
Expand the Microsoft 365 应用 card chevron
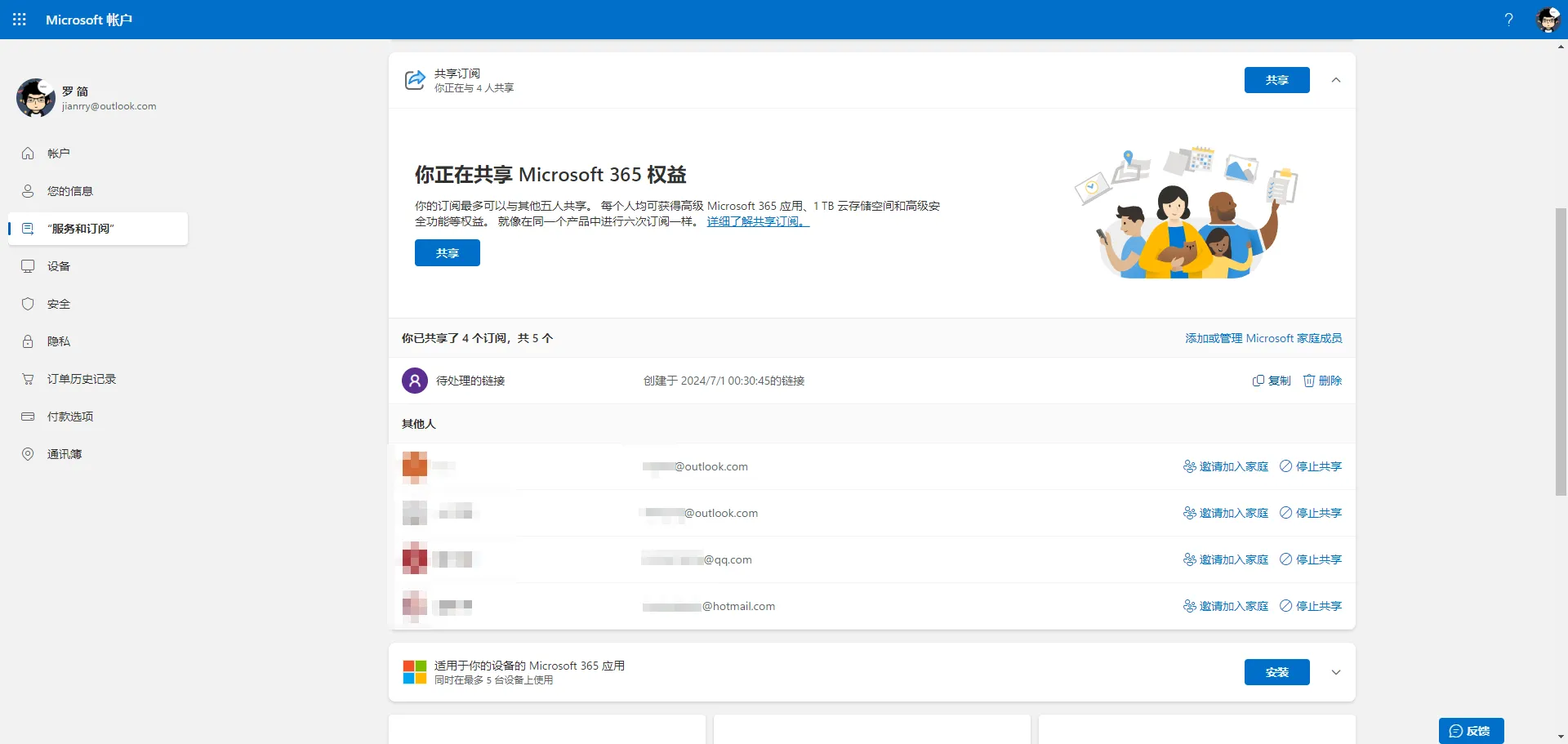(1336, 672)
